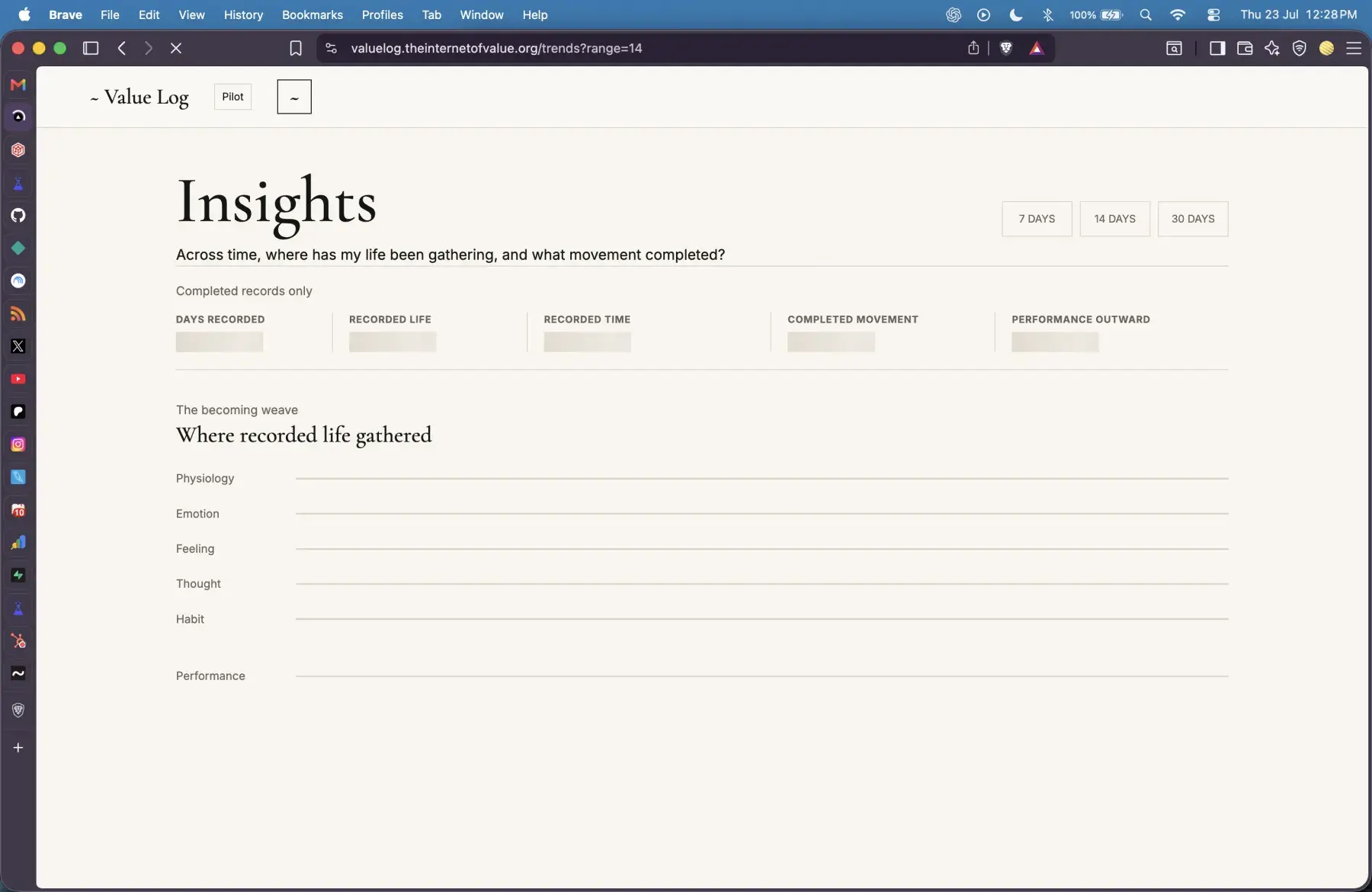Viewport: 1372px width, 892px height.
Task: Select the 14 DAYS range
Action: coord(1115,219)
